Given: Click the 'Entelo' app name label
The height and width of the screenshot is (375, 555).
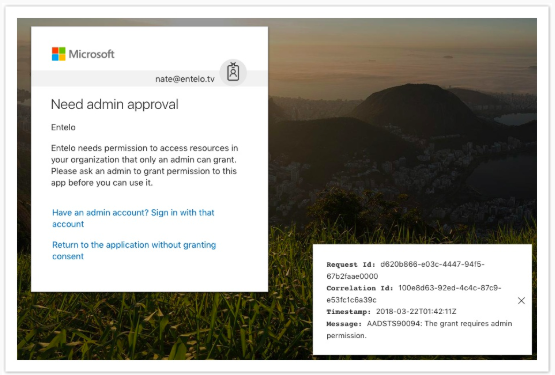Looking at the screenshot, I should pyautogui.click(x=63, y=127).
